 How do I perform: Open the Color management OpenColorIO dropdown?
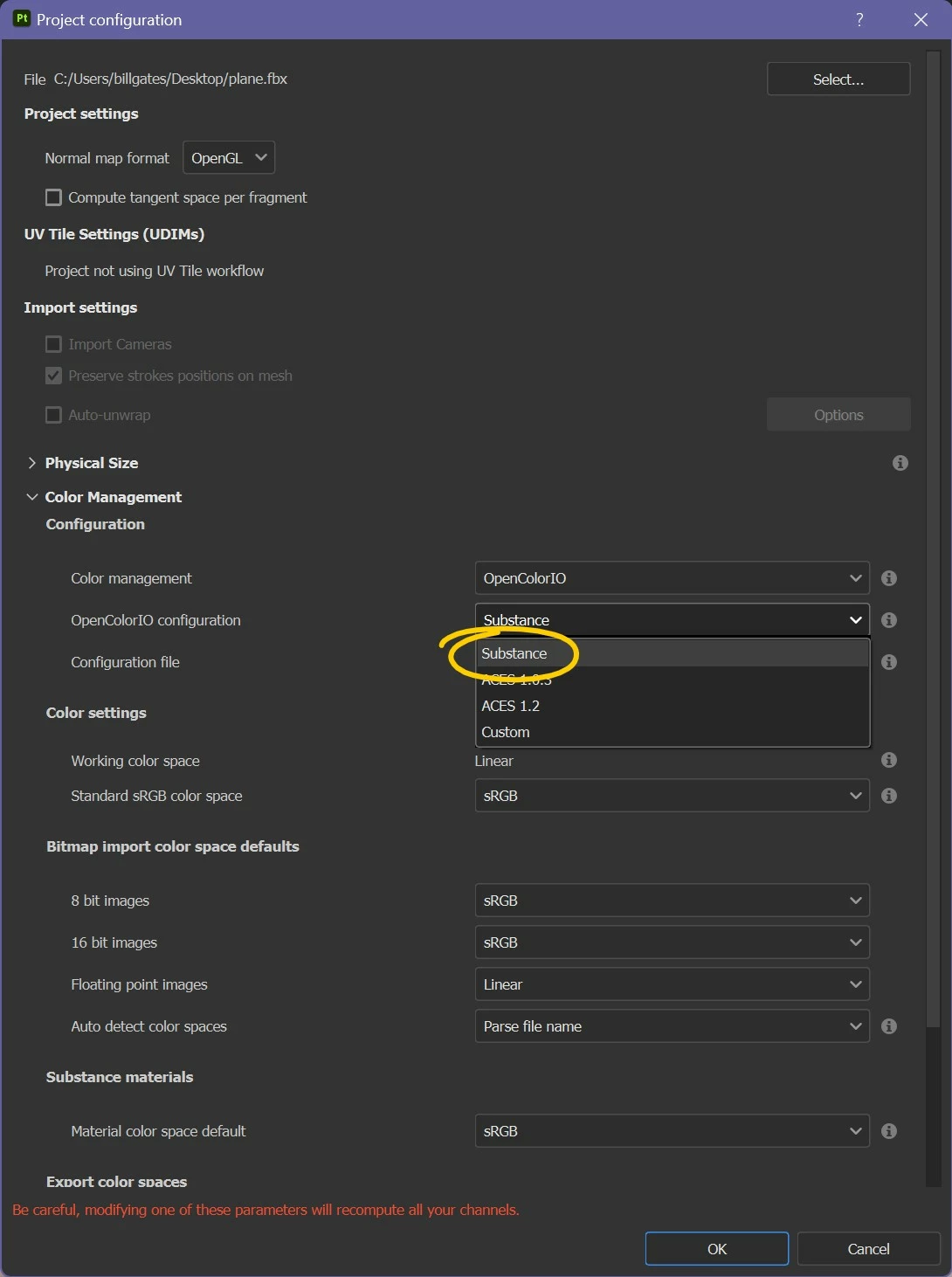[672, 578]
